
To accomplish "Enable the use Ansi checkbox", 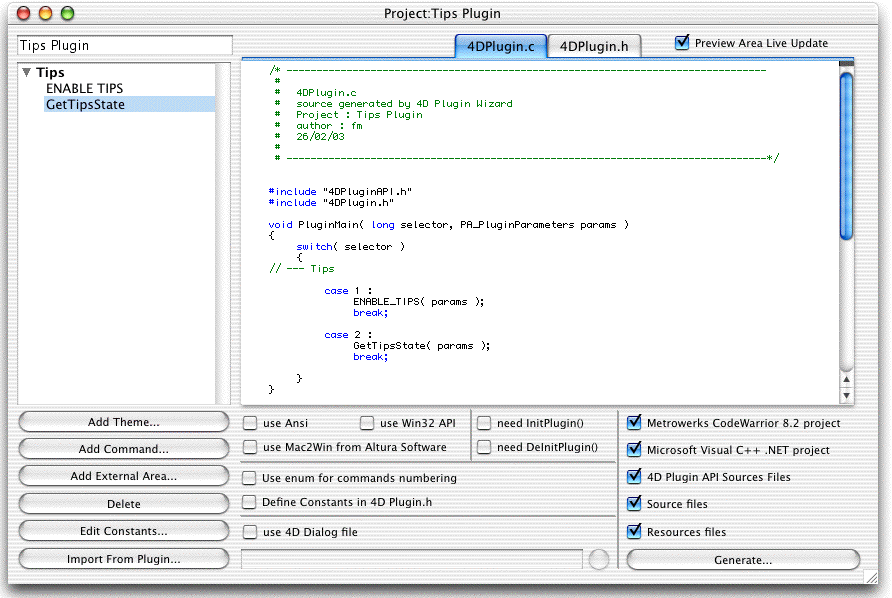I will [250, 423].
